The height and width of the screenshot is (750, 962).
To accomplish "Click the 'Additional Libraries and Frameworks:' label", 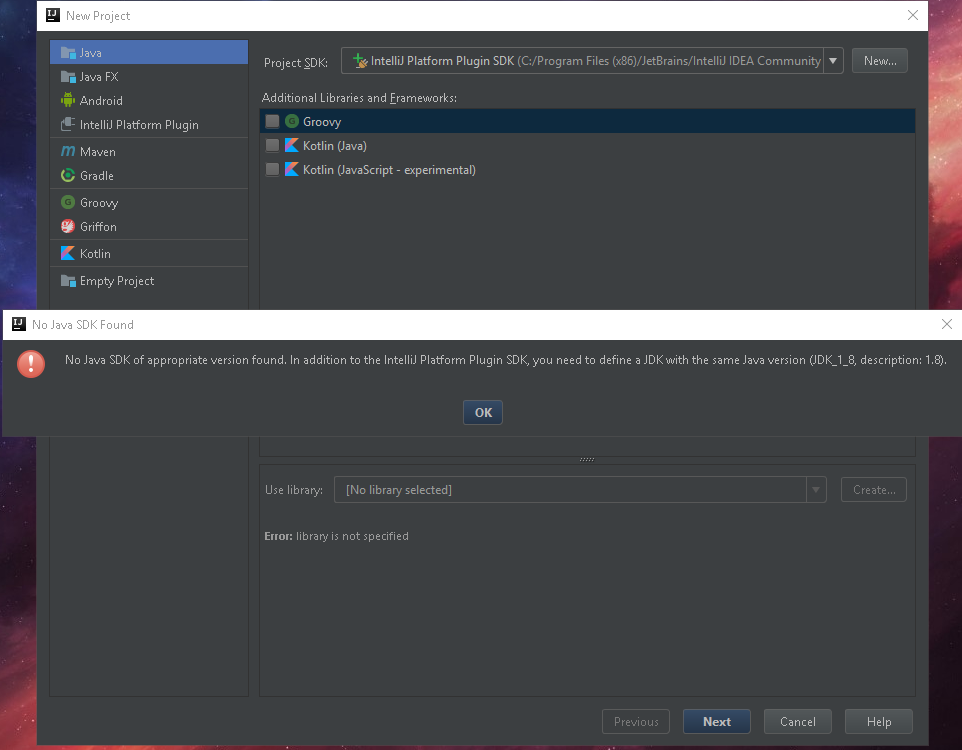I will (359, 98).
